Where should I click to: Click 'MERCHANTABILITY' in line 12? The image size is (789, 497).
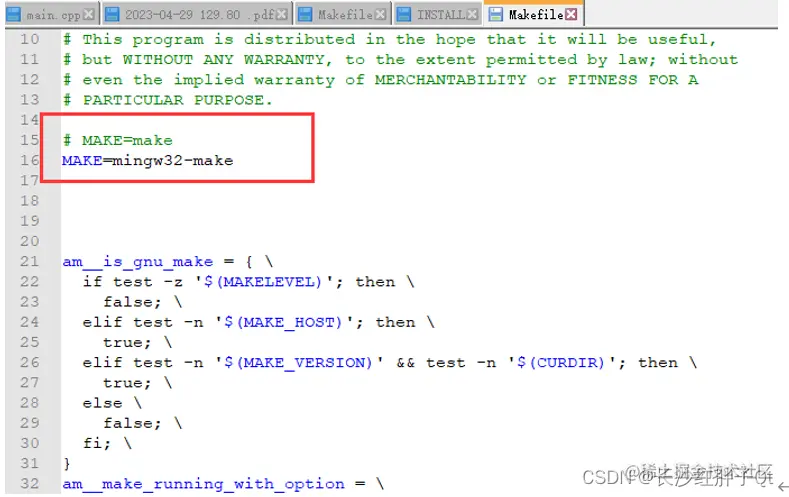click(450, 80)
